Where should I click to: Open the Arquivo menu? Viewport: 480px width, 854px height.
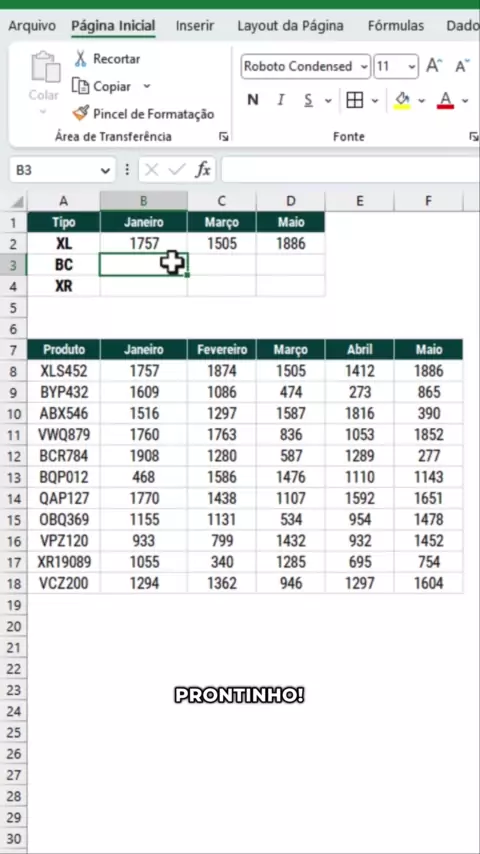tap(32, 26)
